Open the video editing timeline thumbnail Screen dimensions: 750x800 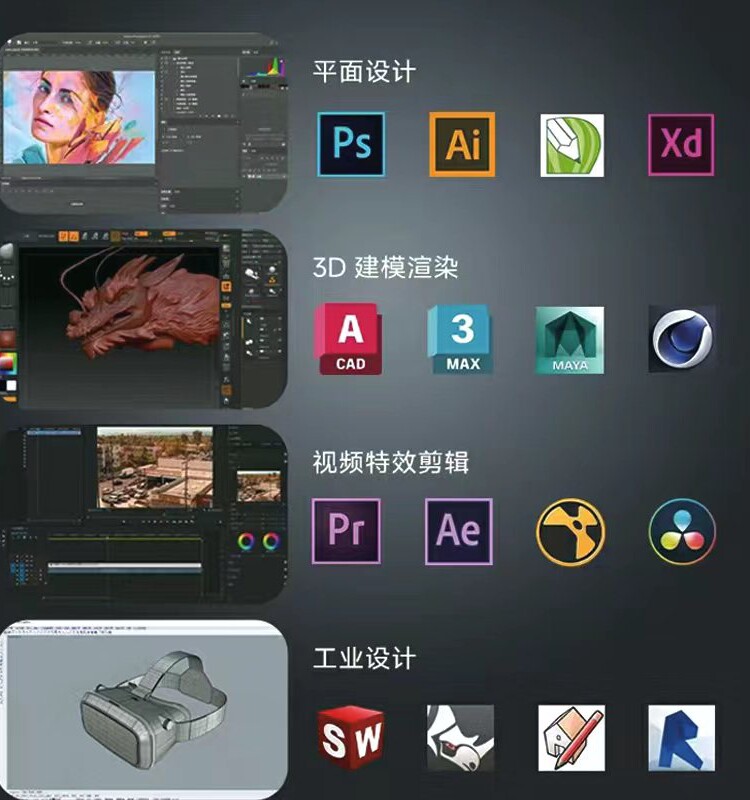144,514
